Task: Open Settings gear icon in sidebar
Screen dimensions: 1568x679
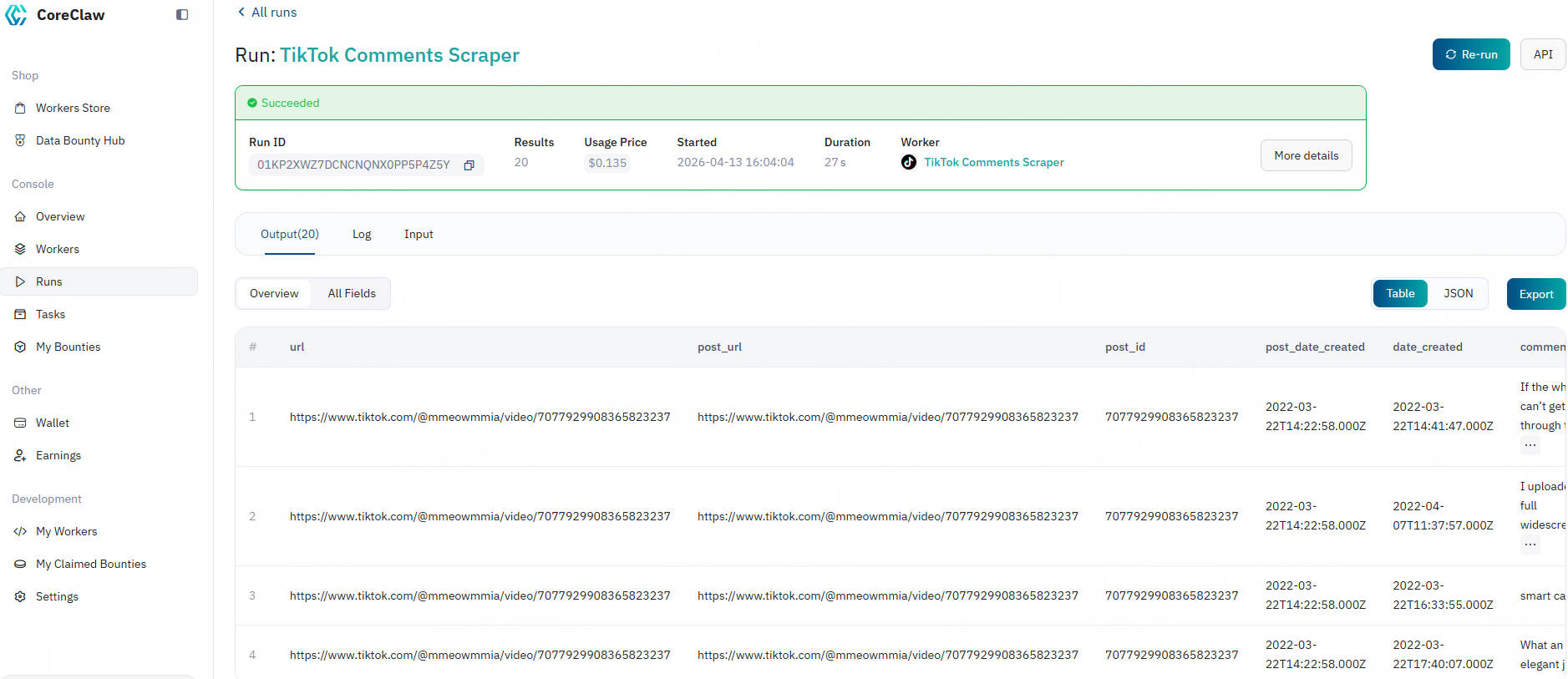Action: click(x=20, y=596)
